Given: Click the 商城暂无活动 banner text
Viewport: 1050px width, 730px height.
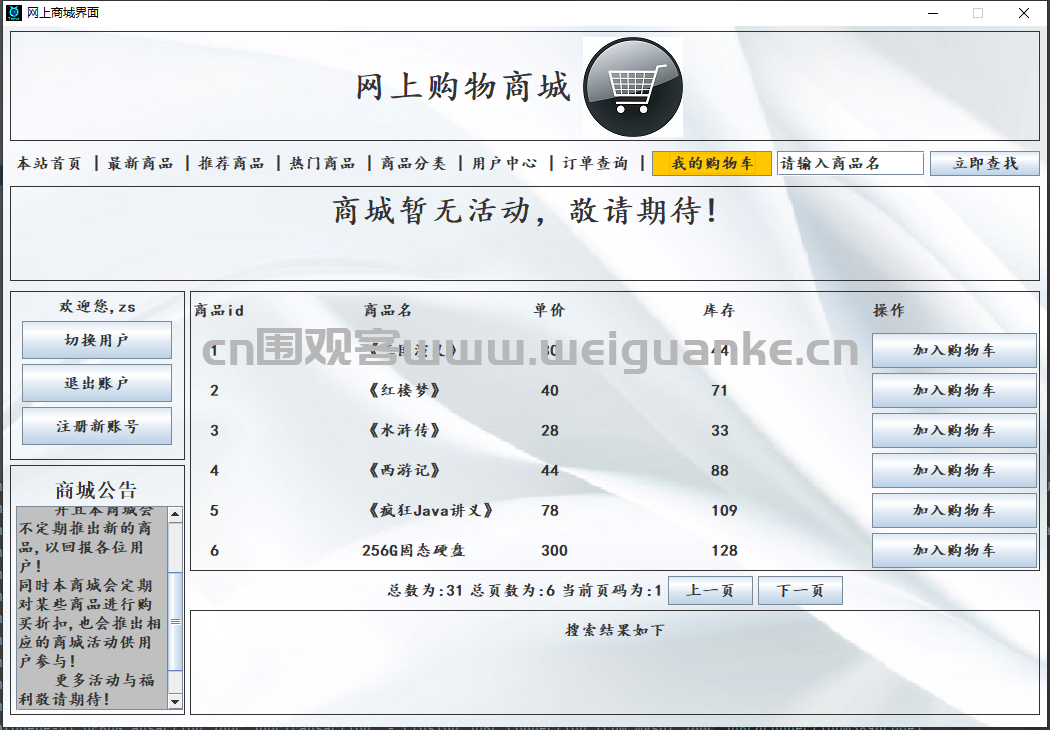Looking at the screenshot, I should point(526,211).
